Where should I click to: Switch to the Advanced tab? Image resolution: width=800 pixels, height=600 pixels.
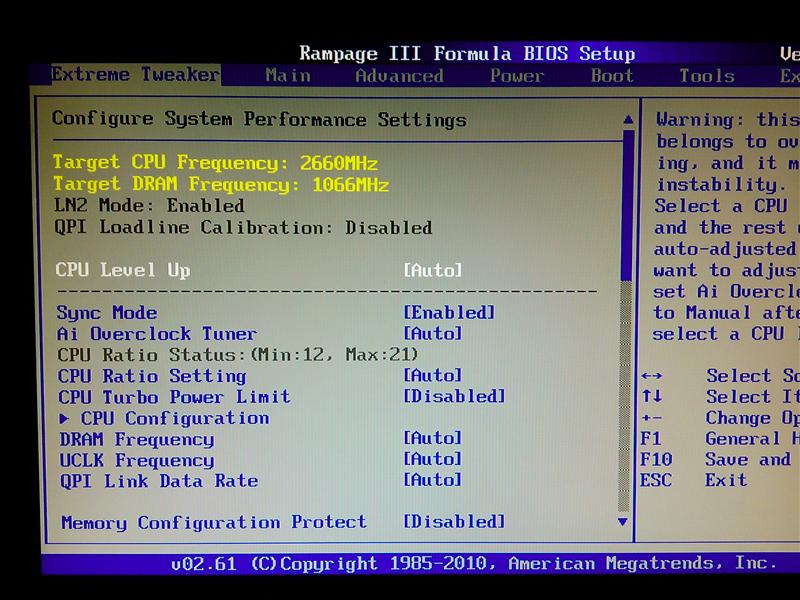click(399, 76)
